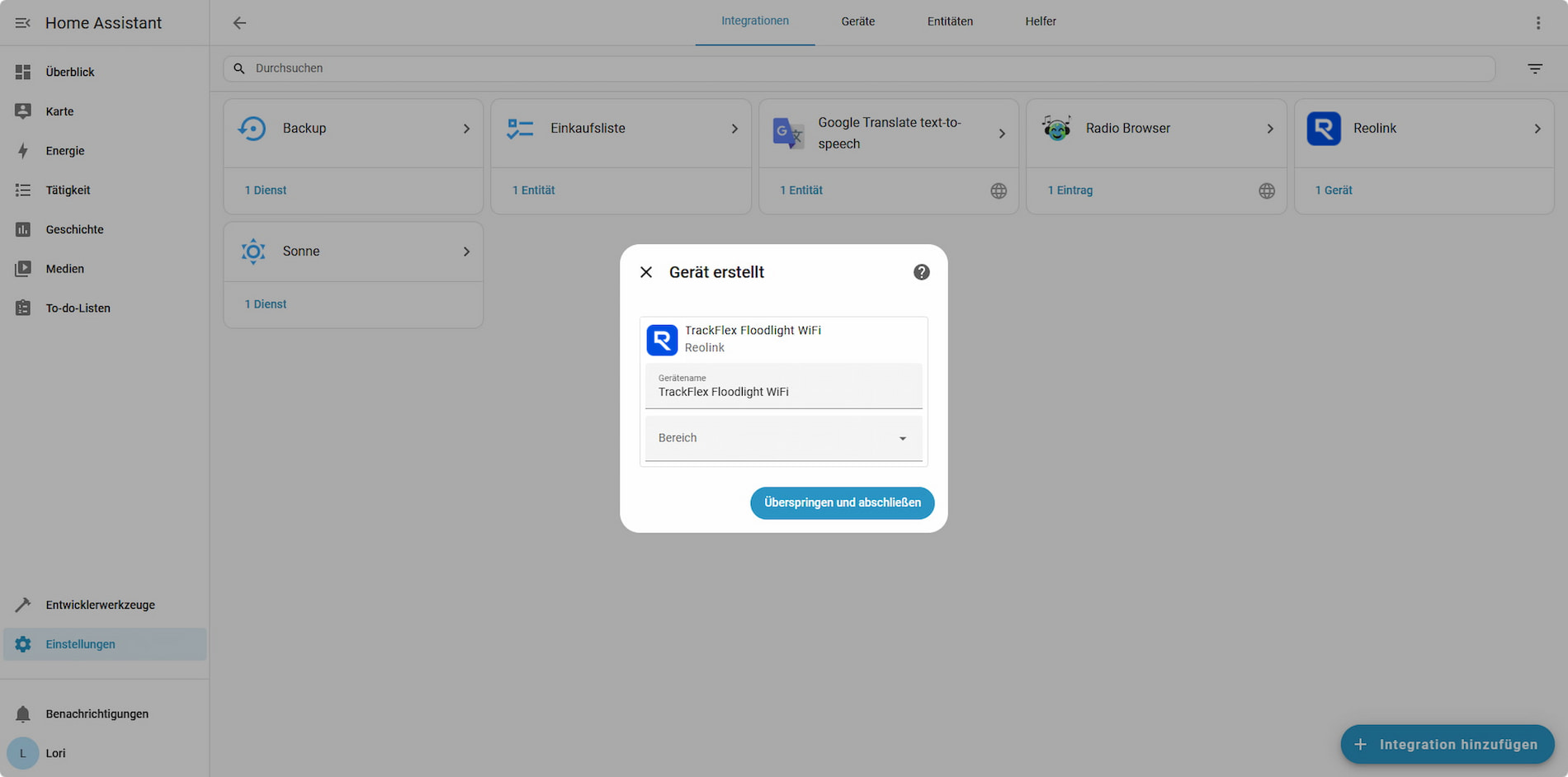
Task: Switch to the Helfer tab
Action: click(1041, 21)
